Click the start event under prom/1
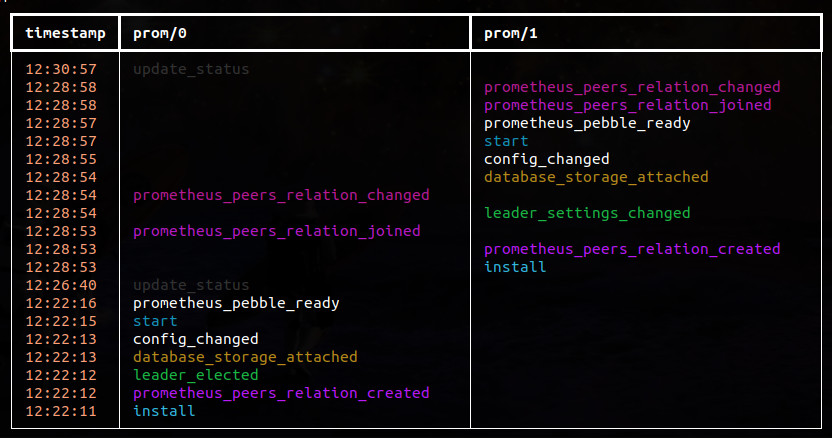Image resolution: width=832 pixels, height=438 pixels. click(506, 141)
